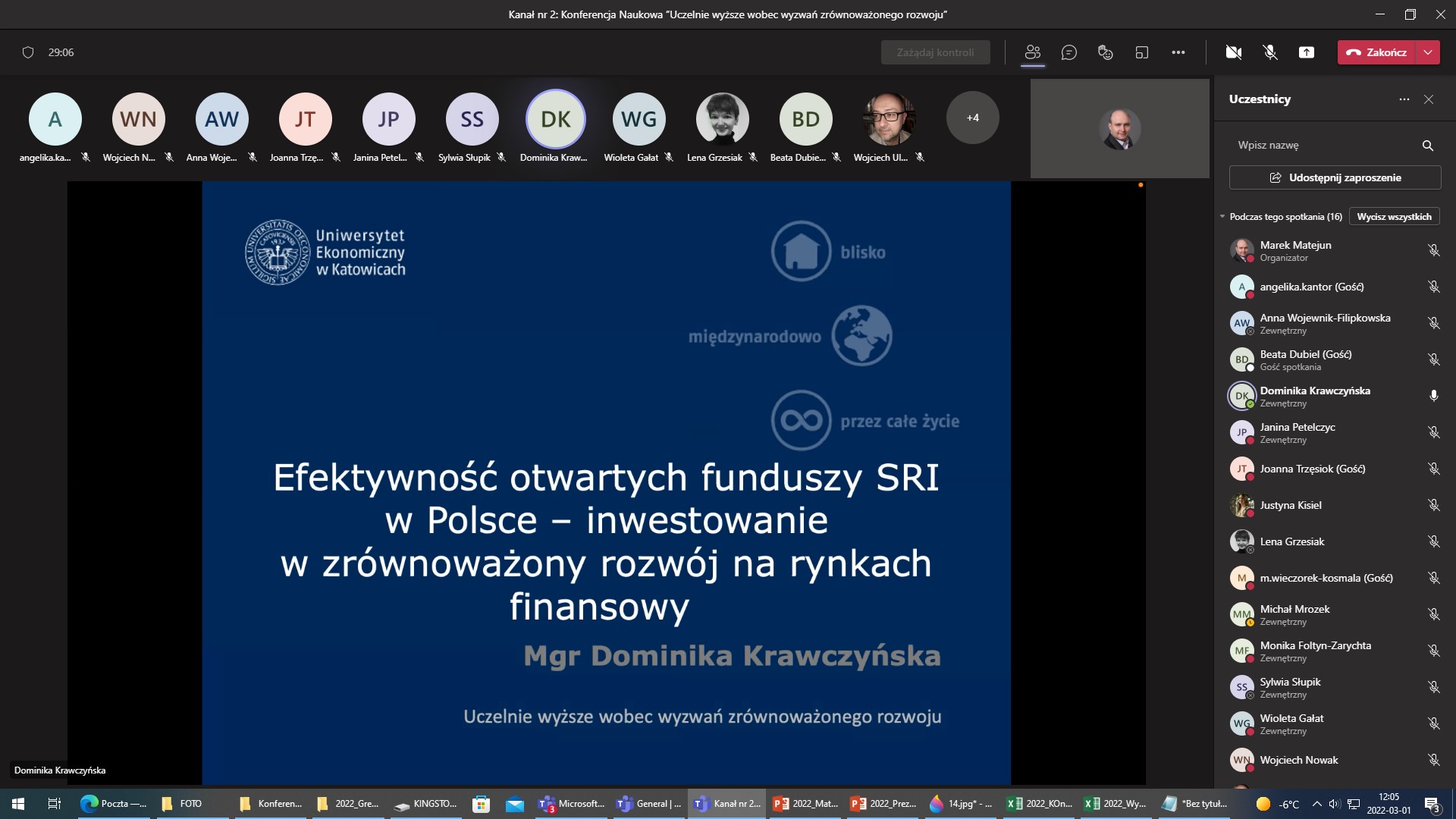
Task: Click the share content icon
Action: click(x=1307, y=52)
